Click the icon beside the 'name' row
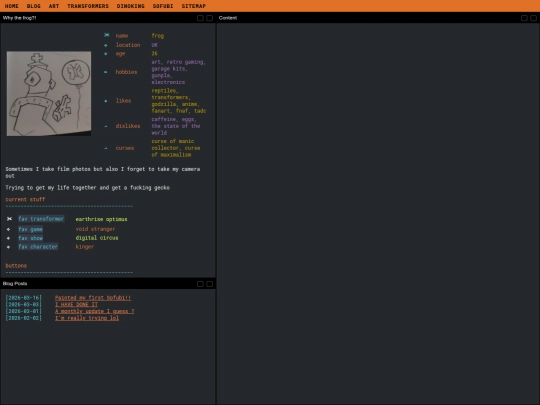540x405 pixels. (106, 35)
